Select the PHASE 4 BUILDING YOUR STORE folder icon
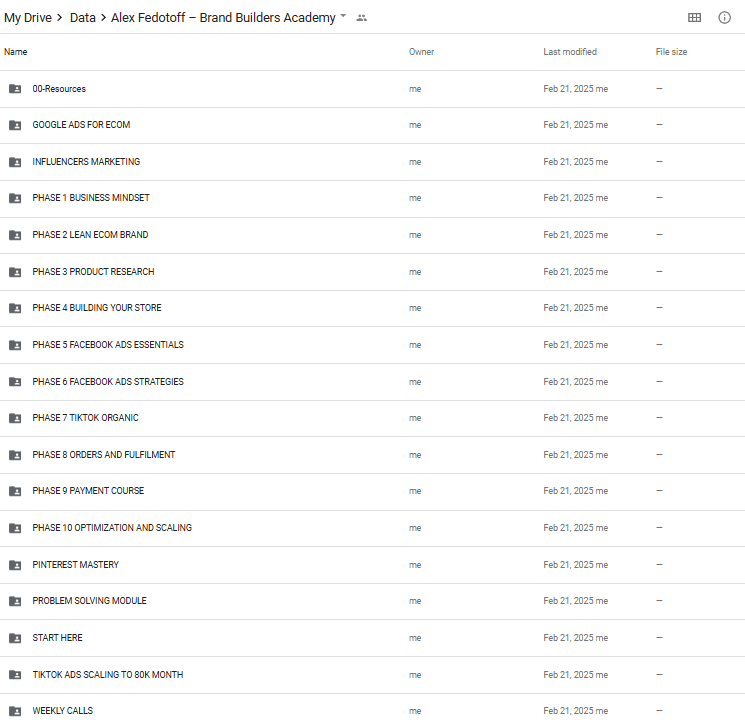Screen dimensions: 745x725 [x=15, y=308]
